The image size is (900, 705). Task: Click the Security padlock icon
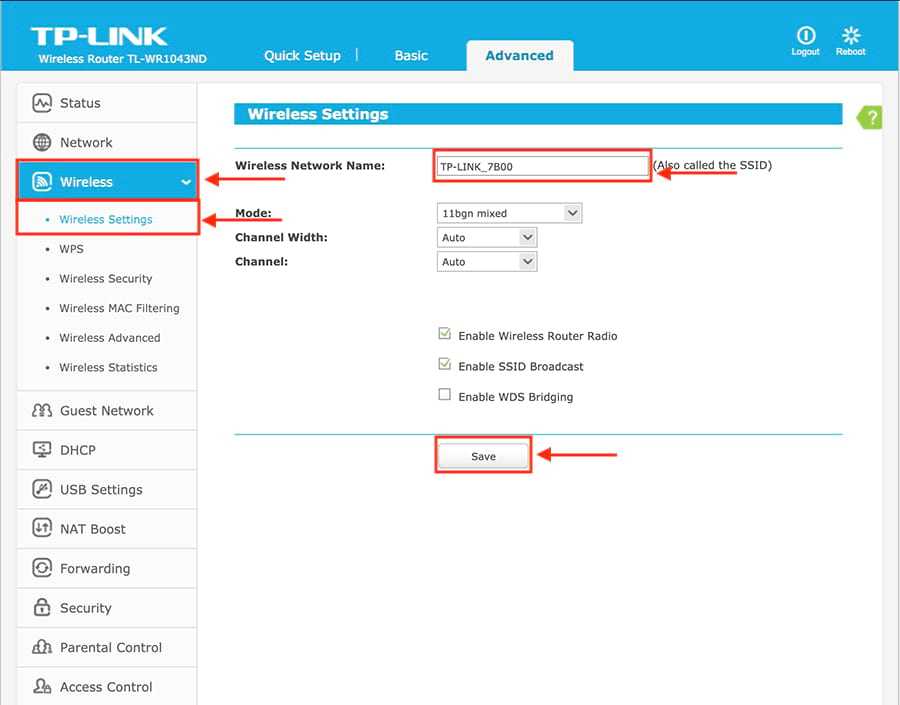pyautogui.click(x=42, y=607)
